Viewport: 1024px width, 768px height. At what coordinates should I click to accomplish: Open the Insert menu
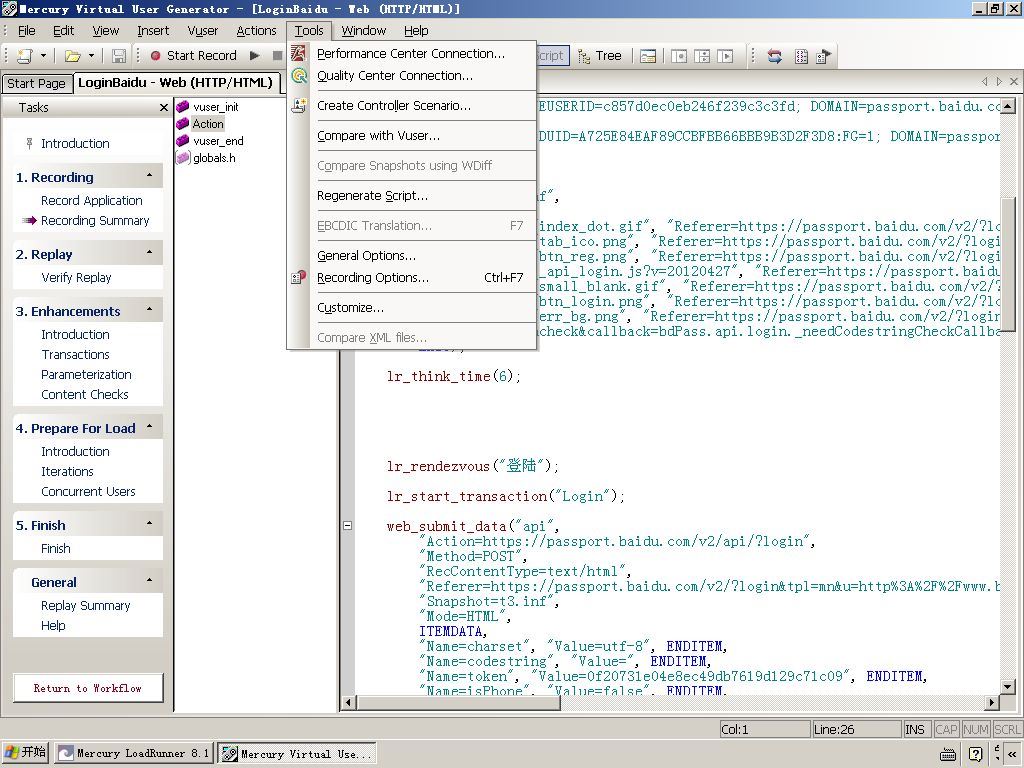click(x=153, y=31)
